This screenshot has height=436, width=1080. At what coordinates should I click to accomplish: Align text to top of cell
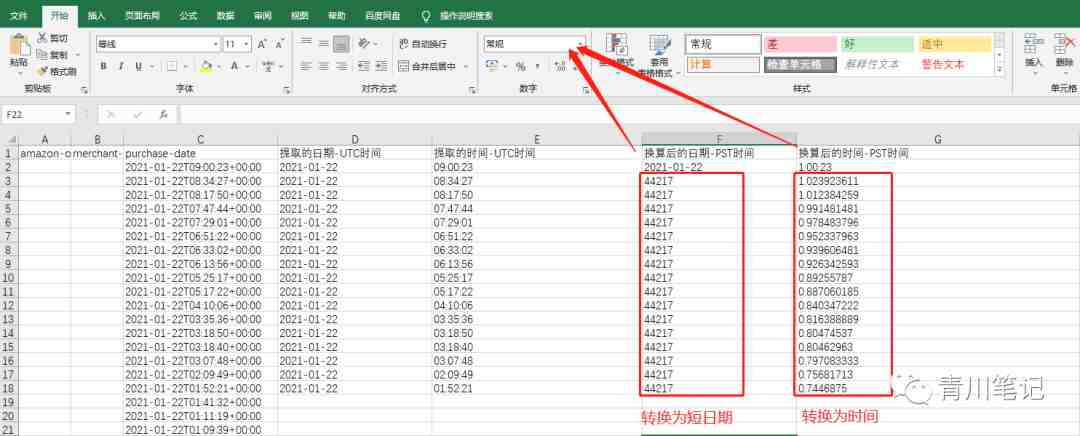tap(307, 43)
